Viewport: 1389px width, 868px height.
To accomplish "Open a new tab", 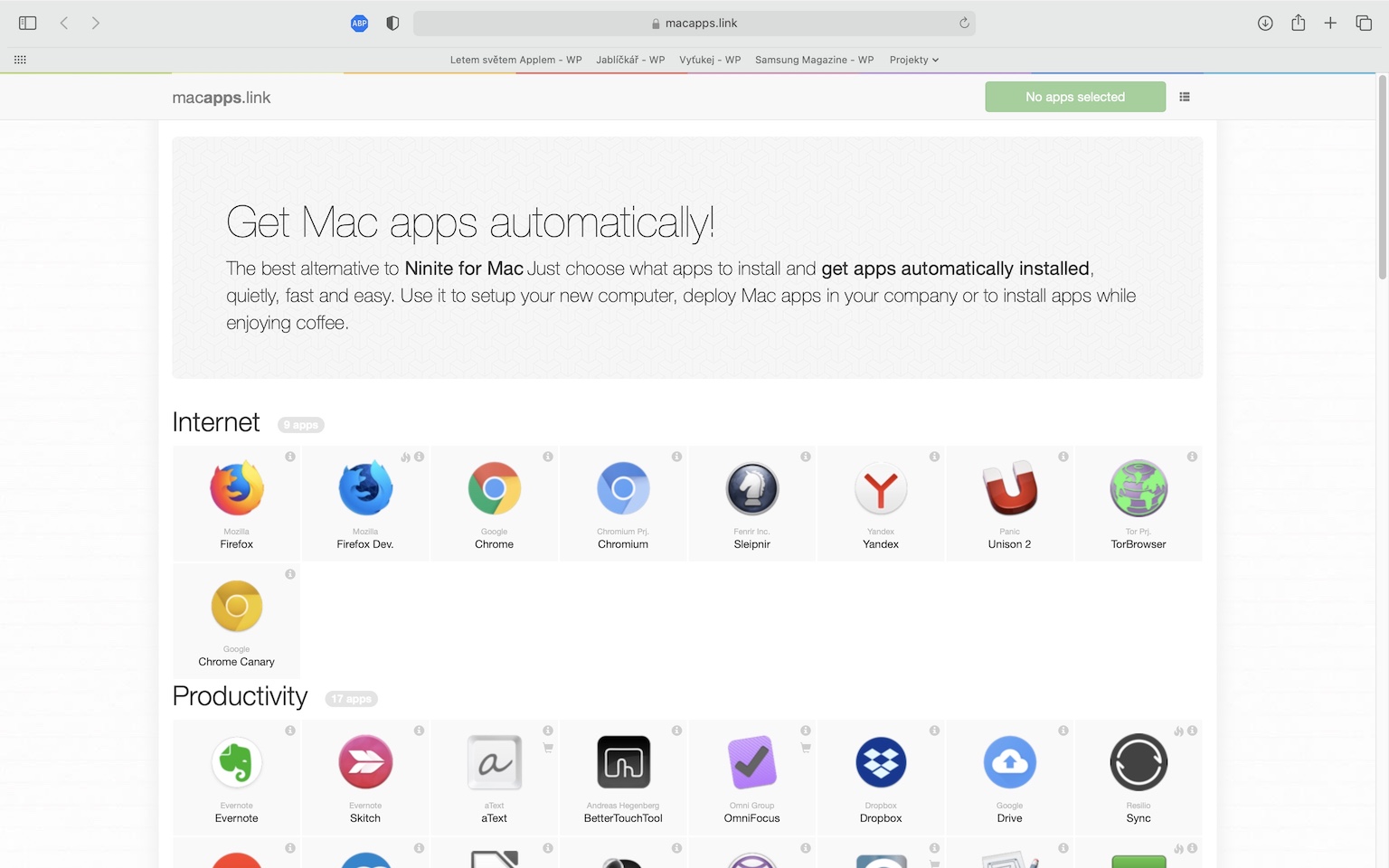I will point(1330,24).
